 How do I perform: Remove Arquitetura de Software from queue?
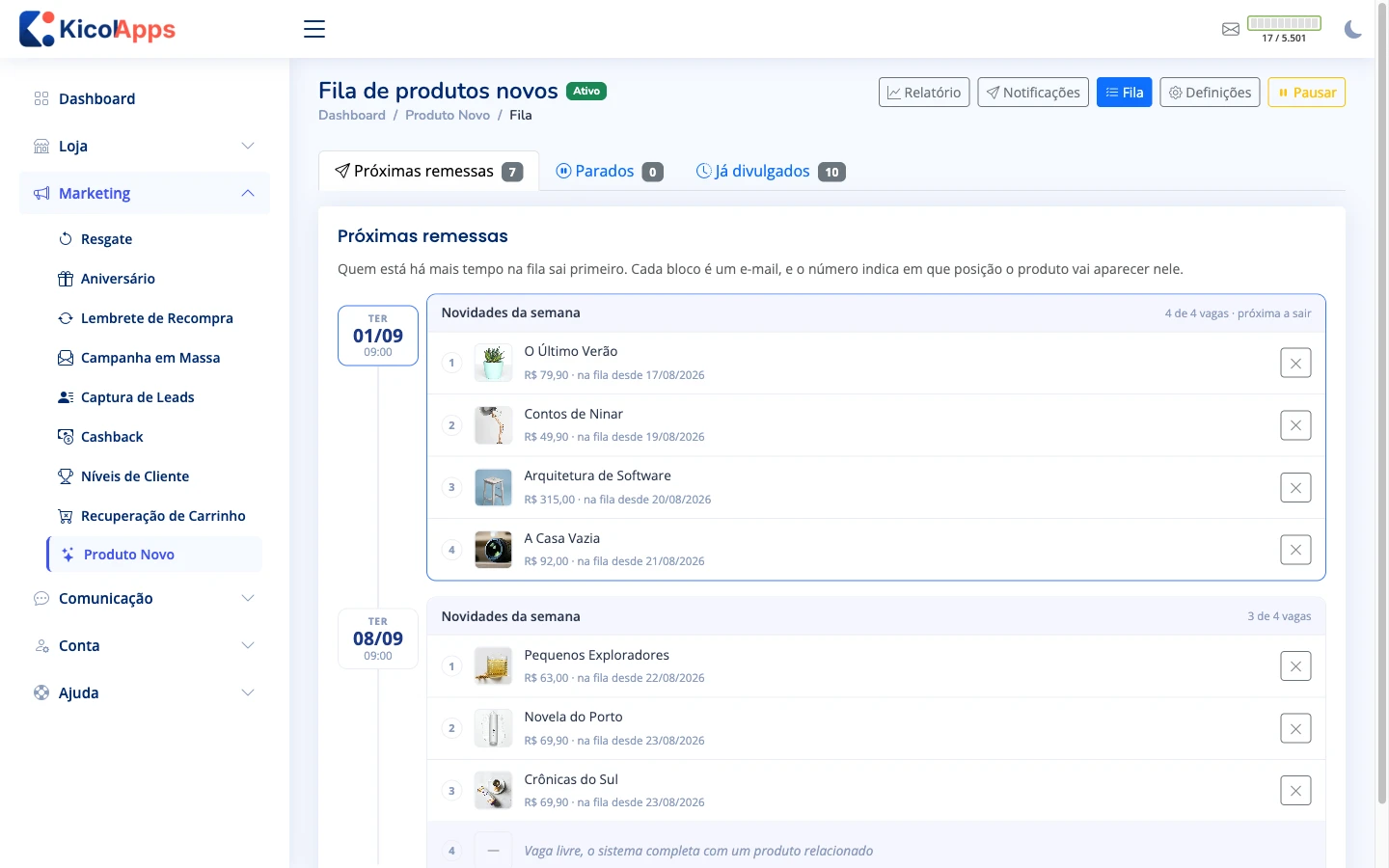point(1295,487)
